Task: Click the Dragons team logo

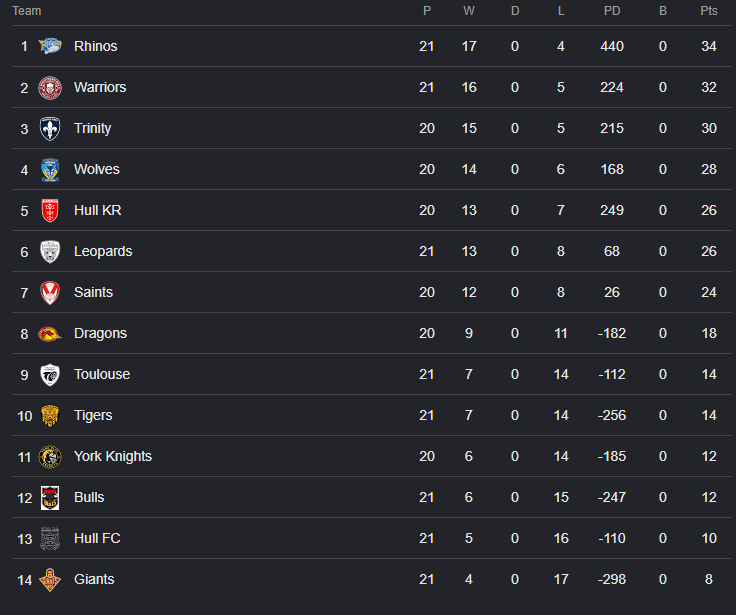Action: (x=50, y=334)
